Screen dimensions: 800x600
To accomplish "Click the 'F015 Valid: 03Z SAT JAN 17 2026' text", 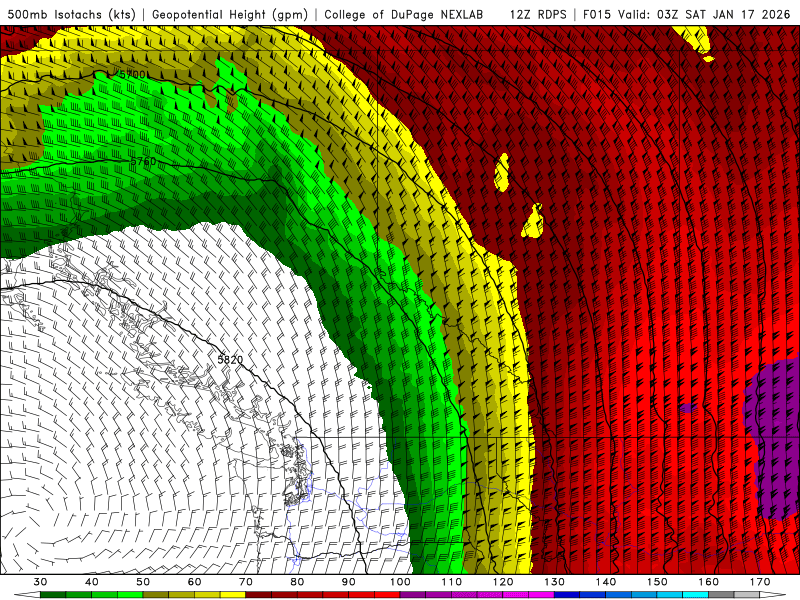I will pyautogui.click(x=687, y=14).
